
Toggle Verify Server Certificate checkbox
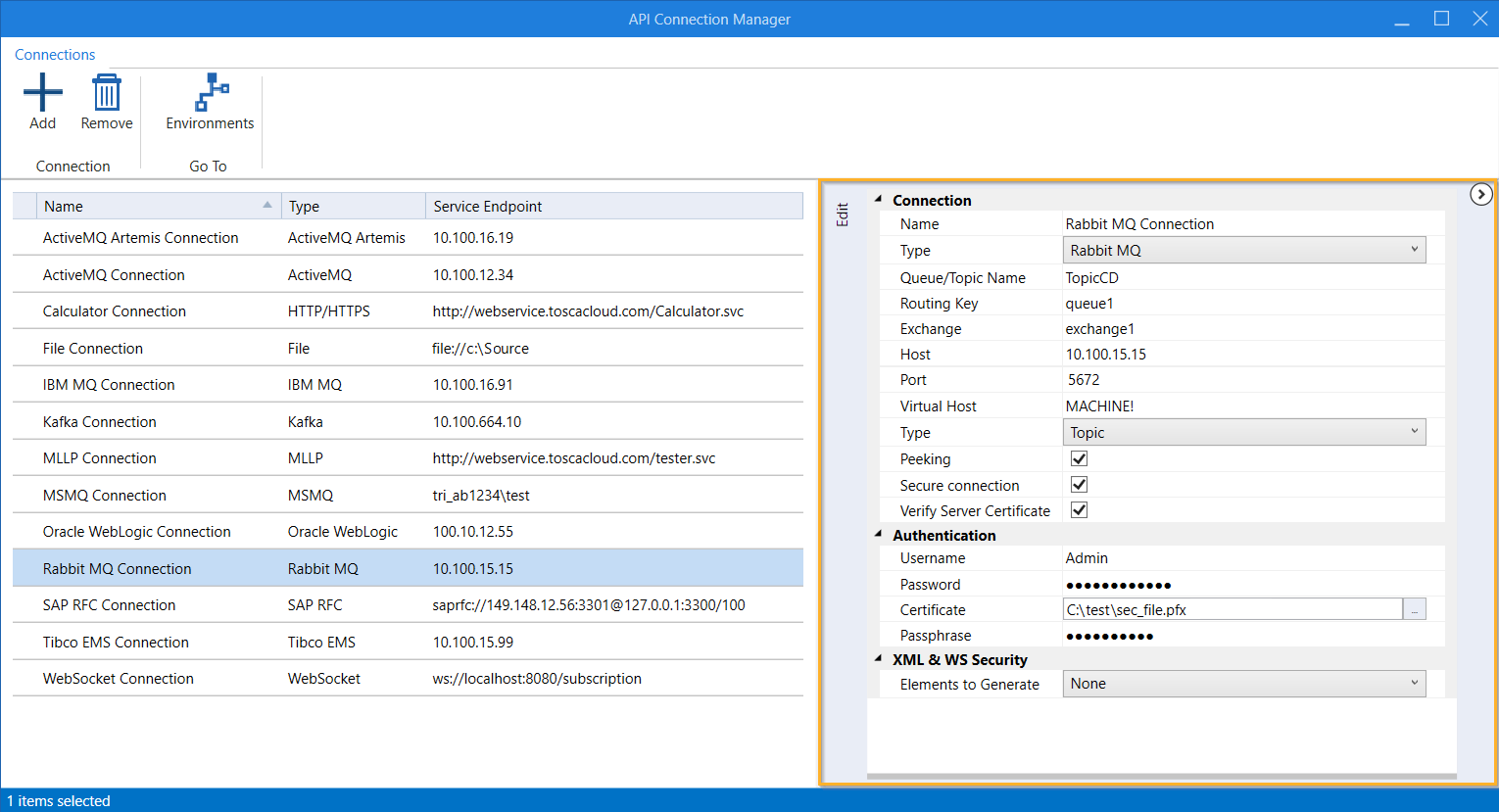(1079, 510)
